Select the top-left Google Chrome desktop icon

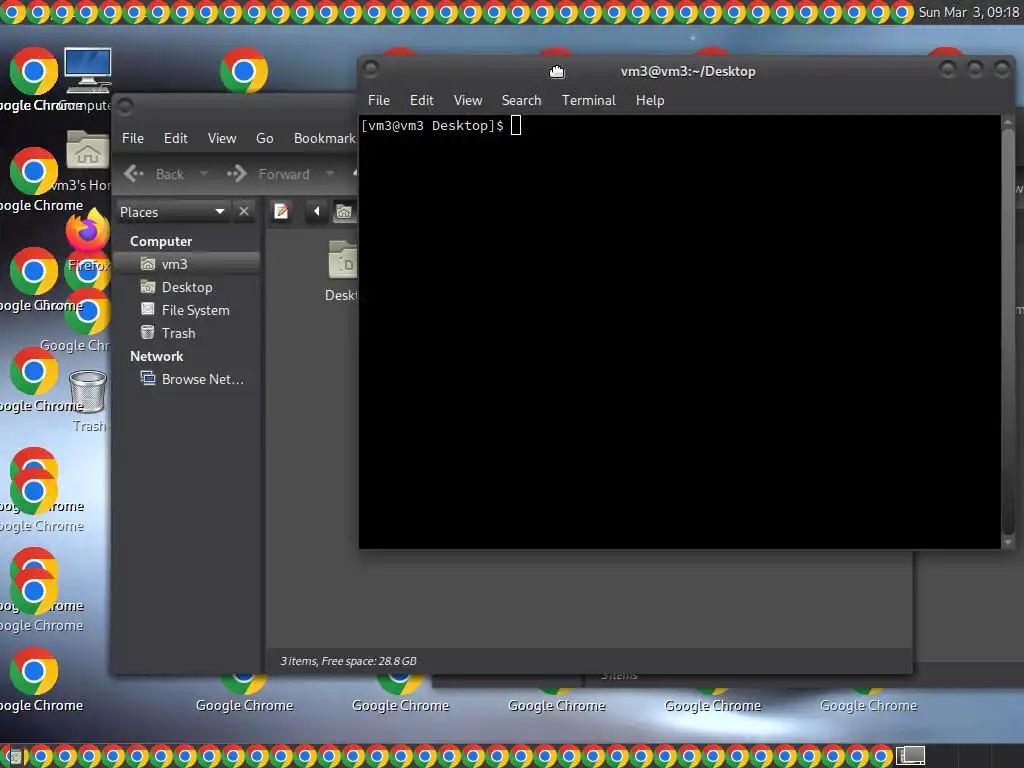(34, 71)
